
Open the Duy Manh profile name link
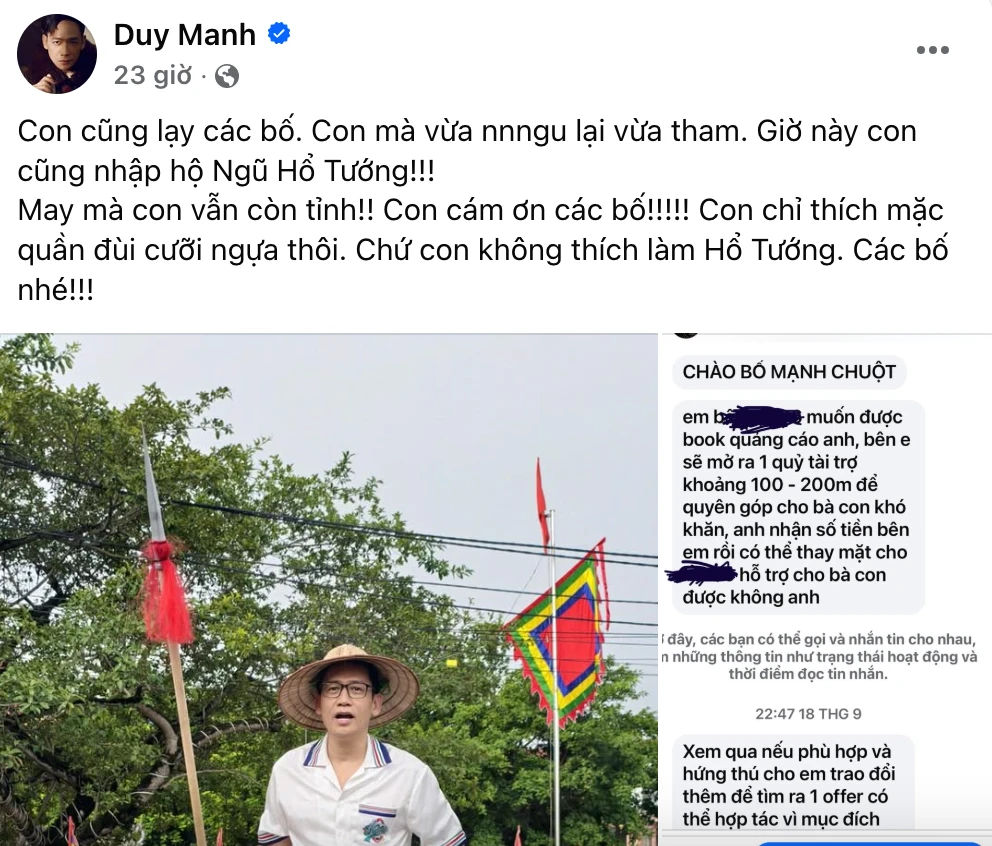point(184,34)
